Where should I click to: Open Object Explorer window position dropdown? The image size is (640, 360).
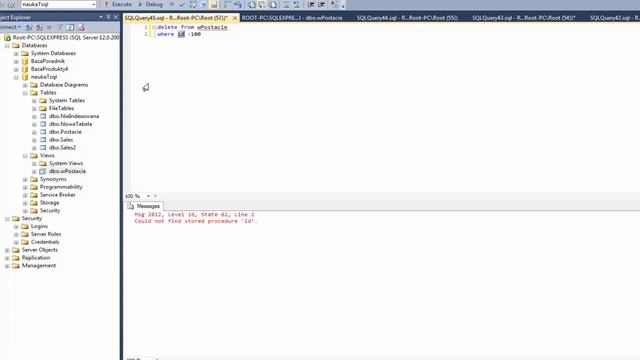click(101, 17)
